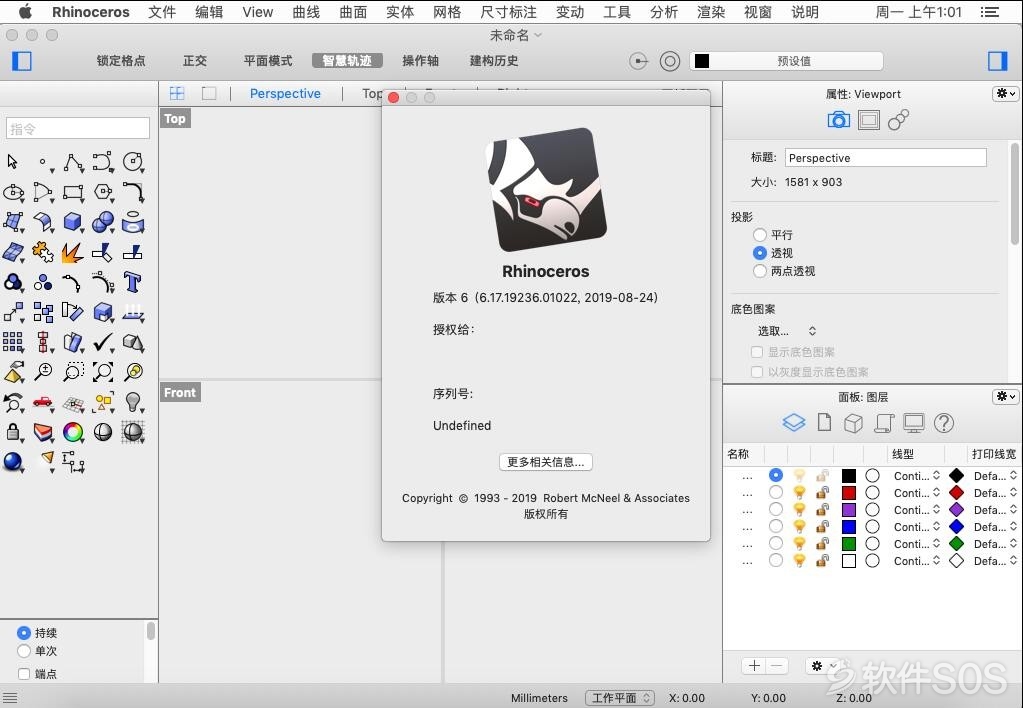Open the properties panel gear dropdown
Screen dimensions: 1023x708
(1005, 94)
